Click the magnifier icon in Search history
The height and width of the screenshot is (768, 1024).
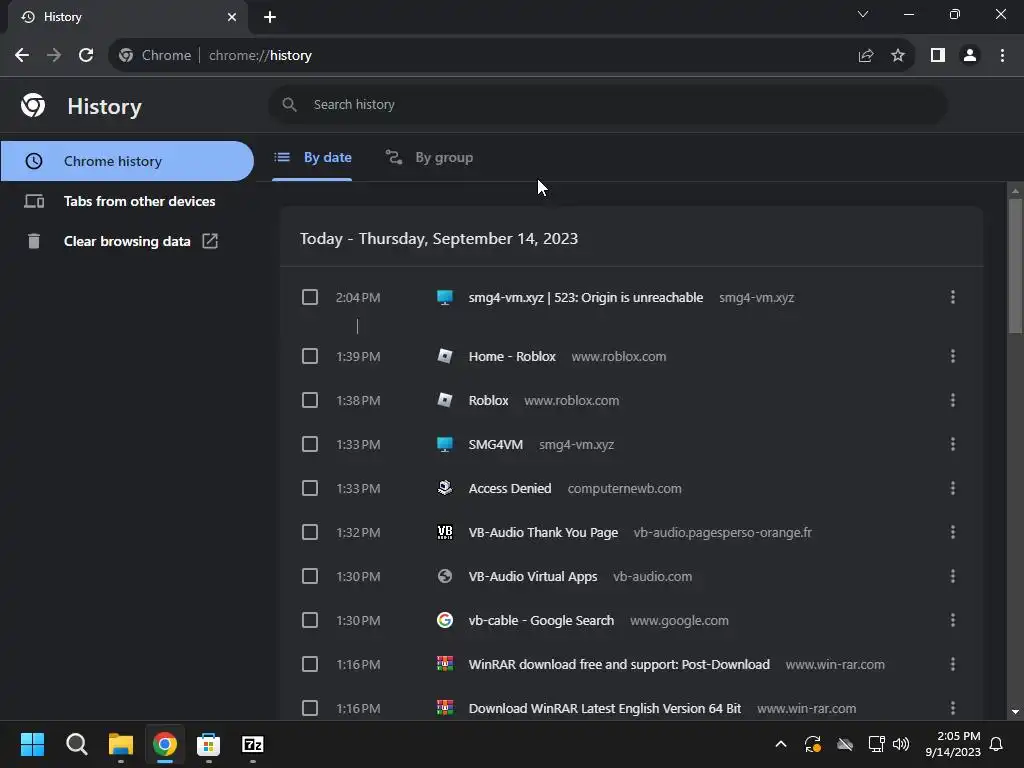289,104
